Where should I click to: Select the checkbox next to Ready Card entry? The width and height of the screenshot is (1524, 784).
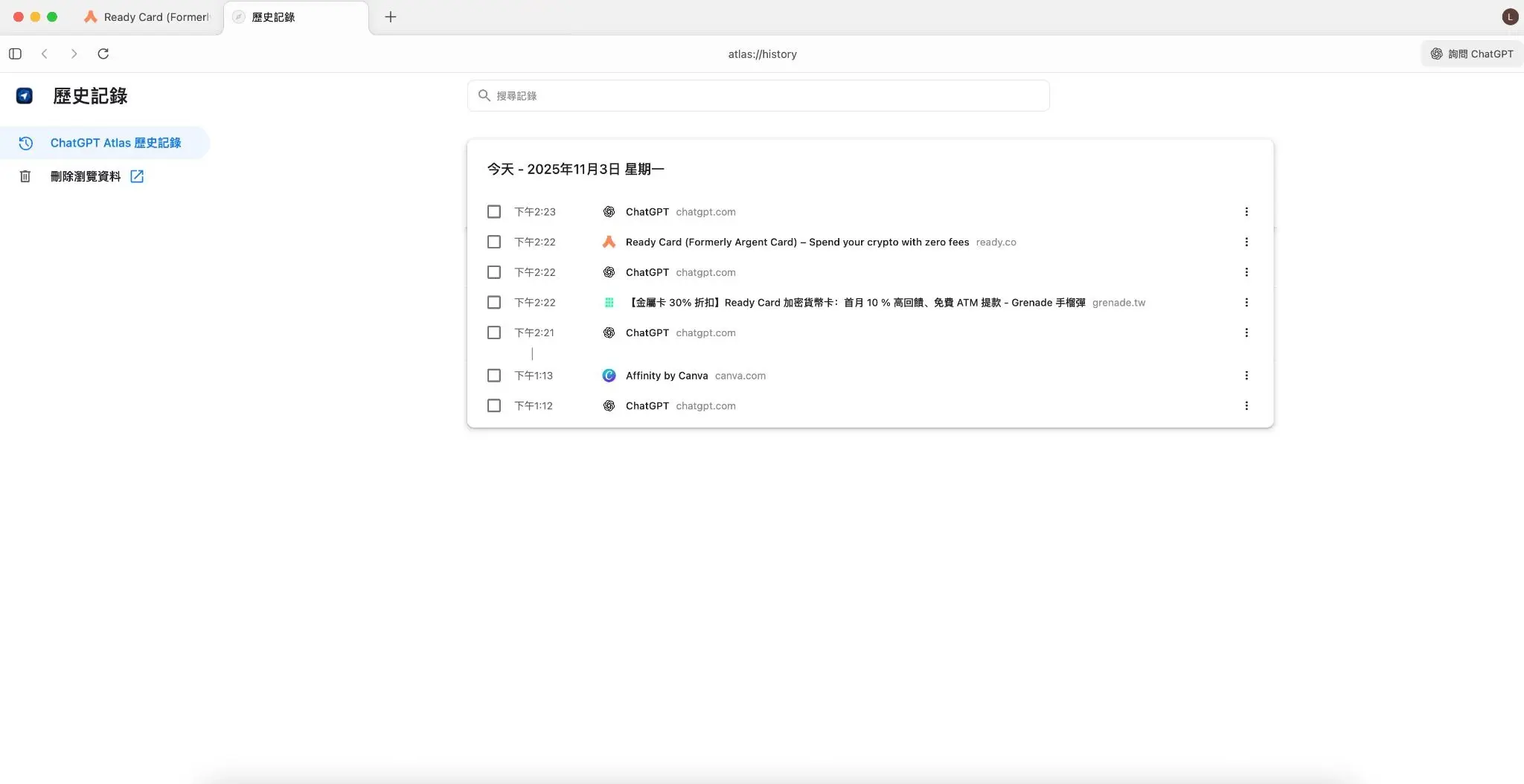(494, 242)
